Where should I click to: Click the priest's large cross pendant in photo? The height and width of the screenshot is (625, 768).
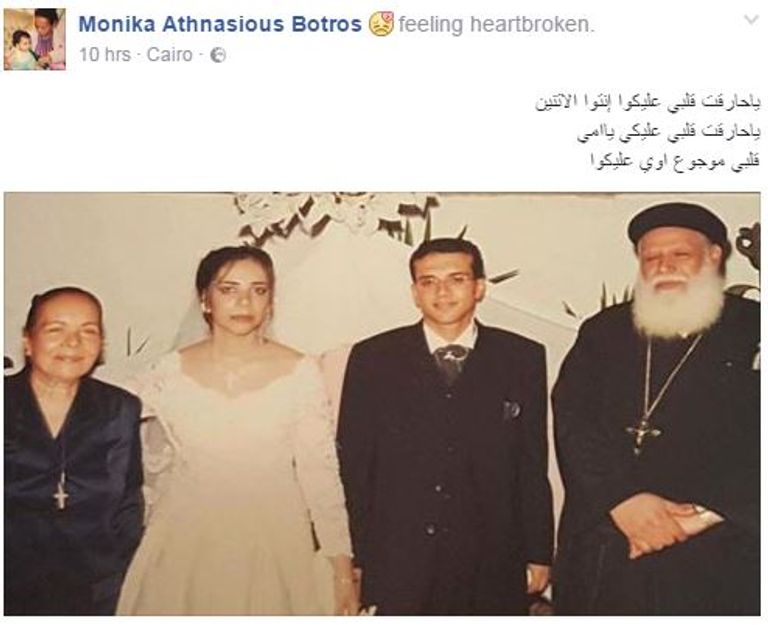(643, 434)
